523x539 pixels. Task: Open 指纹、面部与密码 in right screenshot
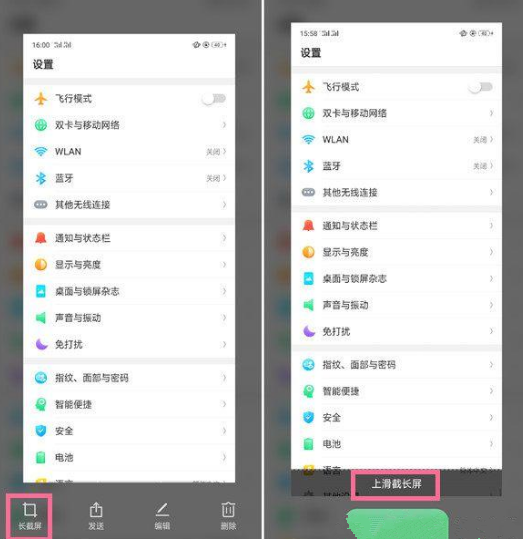(396, 365)
